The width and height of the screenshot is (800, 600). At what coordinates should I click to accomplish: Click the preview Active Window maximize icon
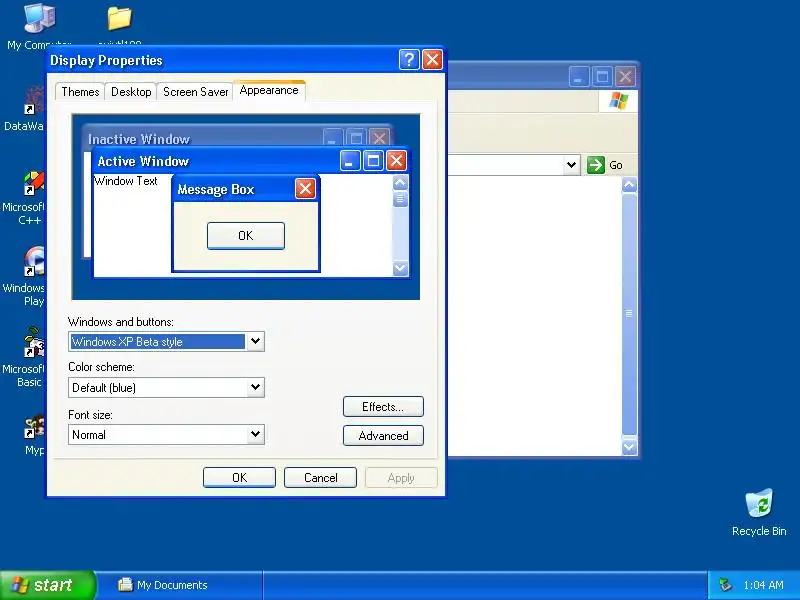point(373,161)
